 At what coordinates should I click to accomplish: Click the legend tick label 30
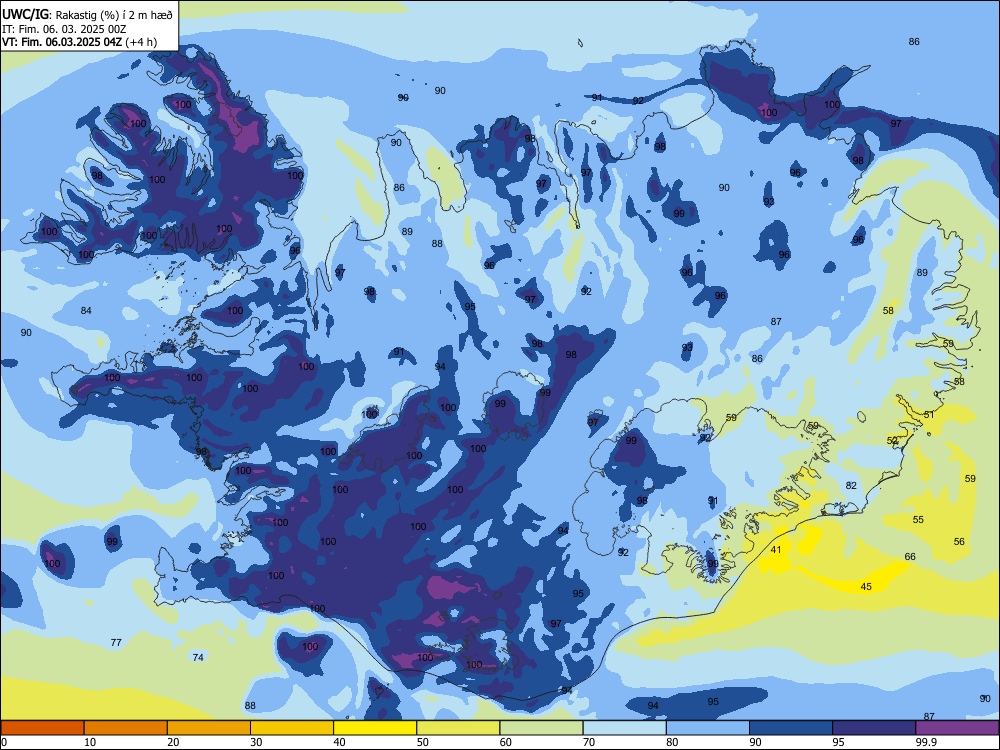(x=256, y=742)
